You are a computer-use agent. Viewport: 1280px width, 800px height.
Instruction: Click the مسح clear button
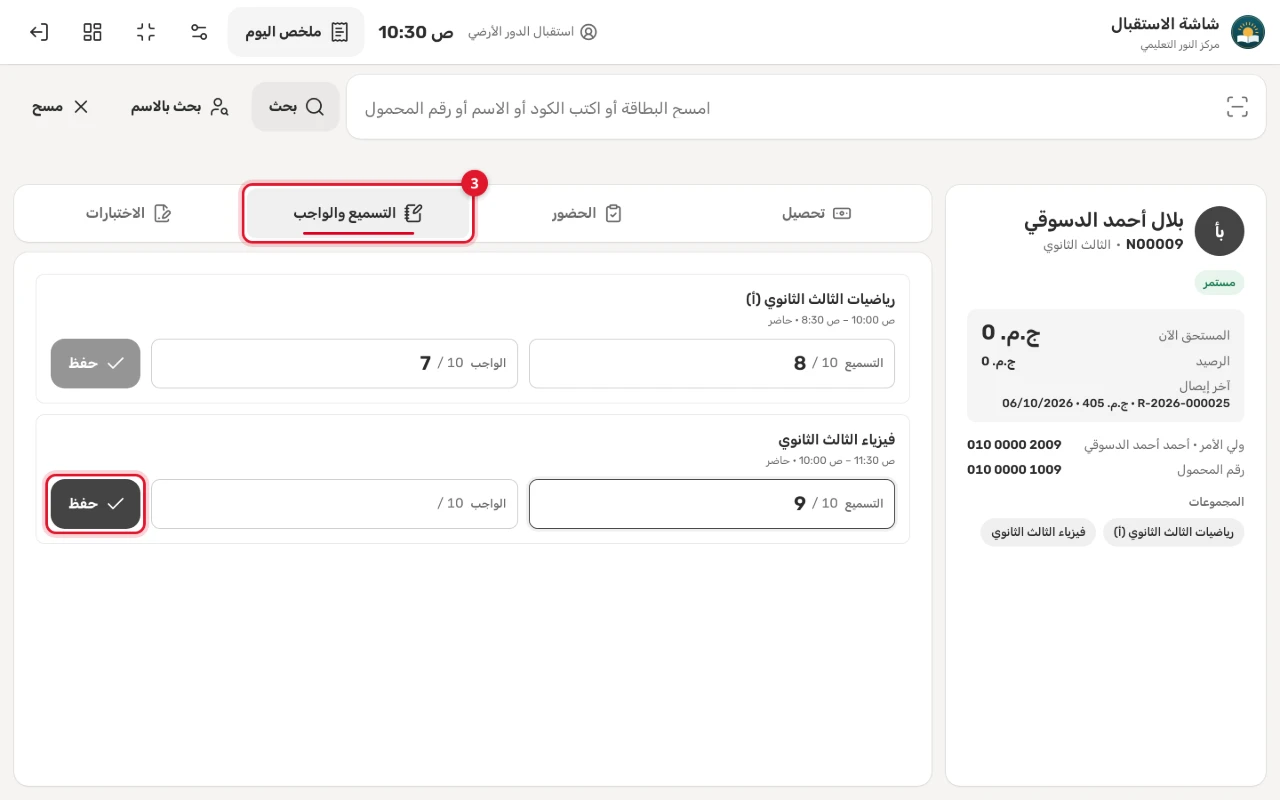point(60,107)
